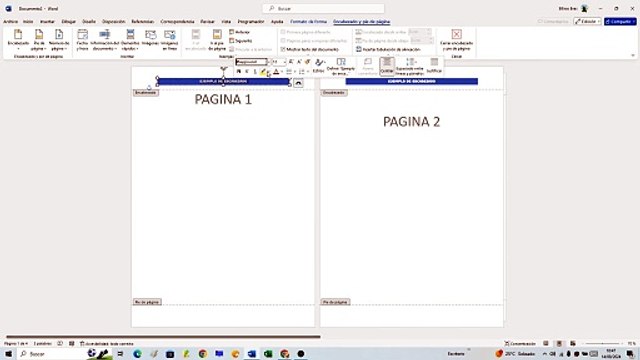The width and height of the screenshot is (640, 360).
Task: Switch to the Diseño tab
Action: (89, 22)
